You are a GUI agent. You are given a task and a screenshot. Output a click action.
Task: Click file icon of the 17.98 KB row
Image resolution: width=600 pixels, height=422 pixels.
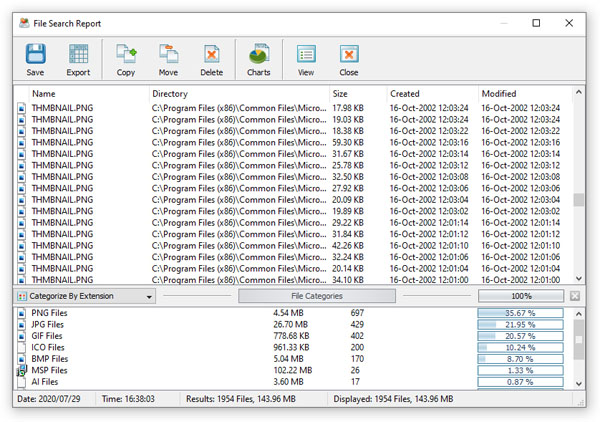(22, 108)
